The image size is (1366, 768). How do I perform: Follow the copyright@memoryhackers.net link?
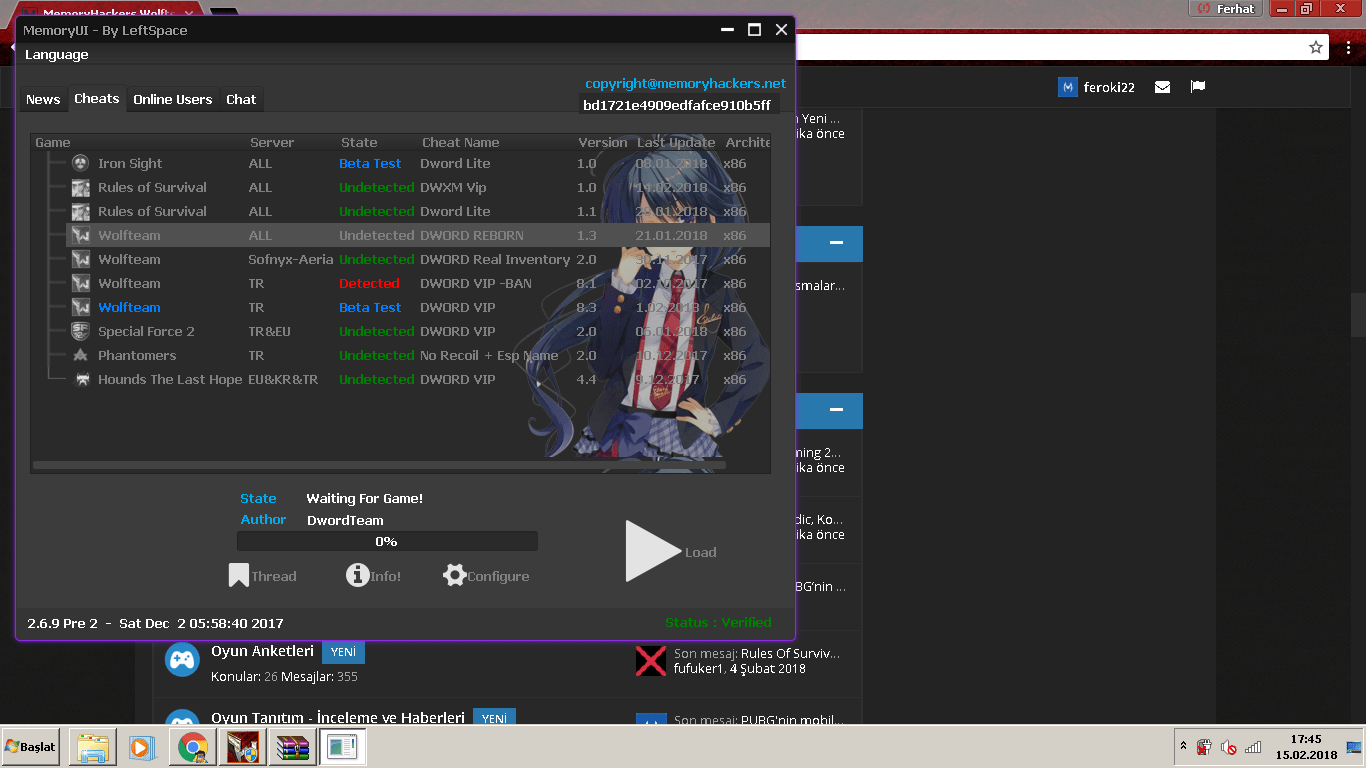pyautogui.click(x=686, y=83)
